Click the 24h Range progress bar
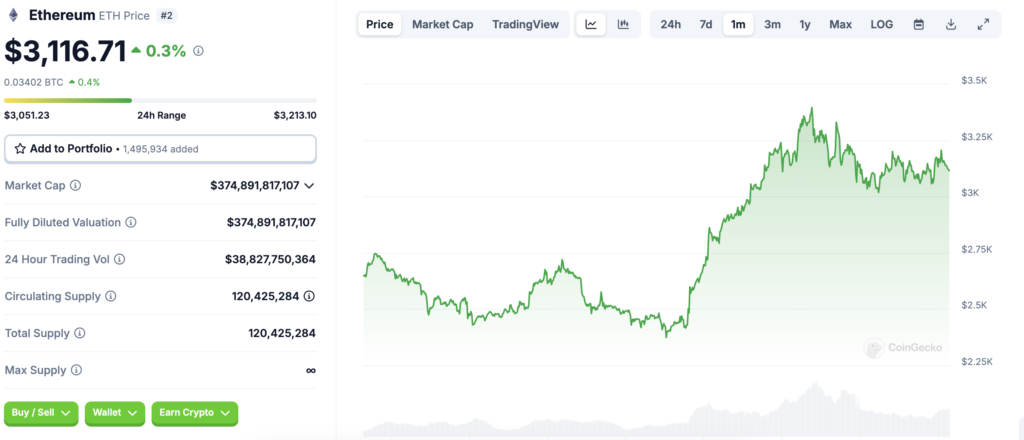The height and width of the screenshot is (440, 1024). pyautogui.click(x=160, y=100)
